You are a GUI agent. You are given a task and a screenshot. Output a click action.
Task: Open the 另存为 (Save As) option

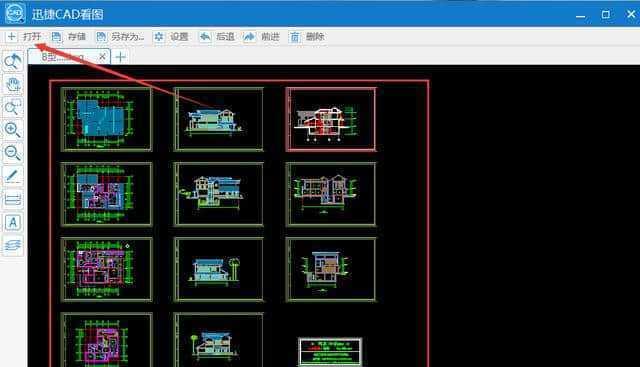coord(120,37)
